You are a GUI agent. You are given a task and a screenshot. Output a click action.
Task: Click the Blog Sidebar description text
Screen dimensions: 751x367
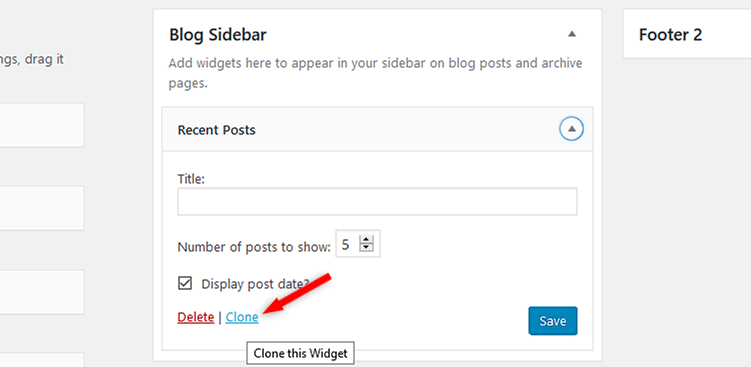tap(376, 73)
